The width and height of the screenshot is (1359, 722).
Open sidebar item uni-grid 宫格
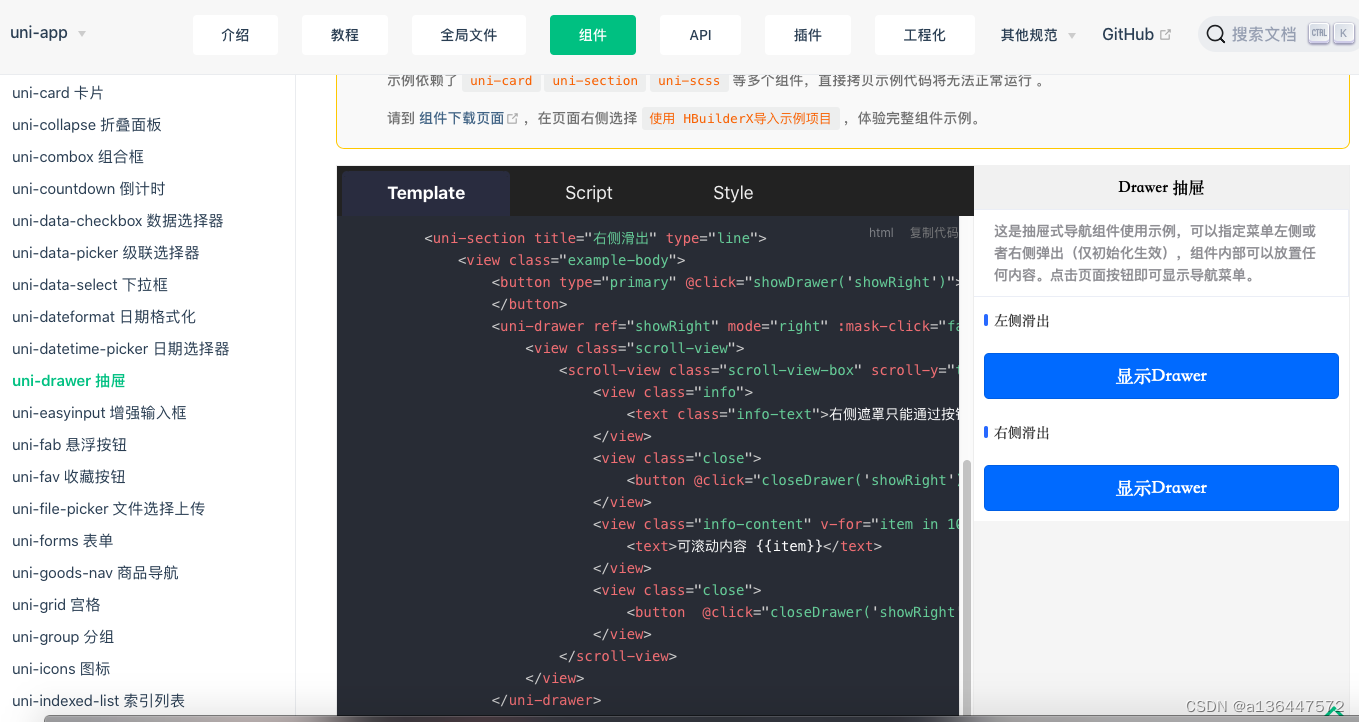56,605
